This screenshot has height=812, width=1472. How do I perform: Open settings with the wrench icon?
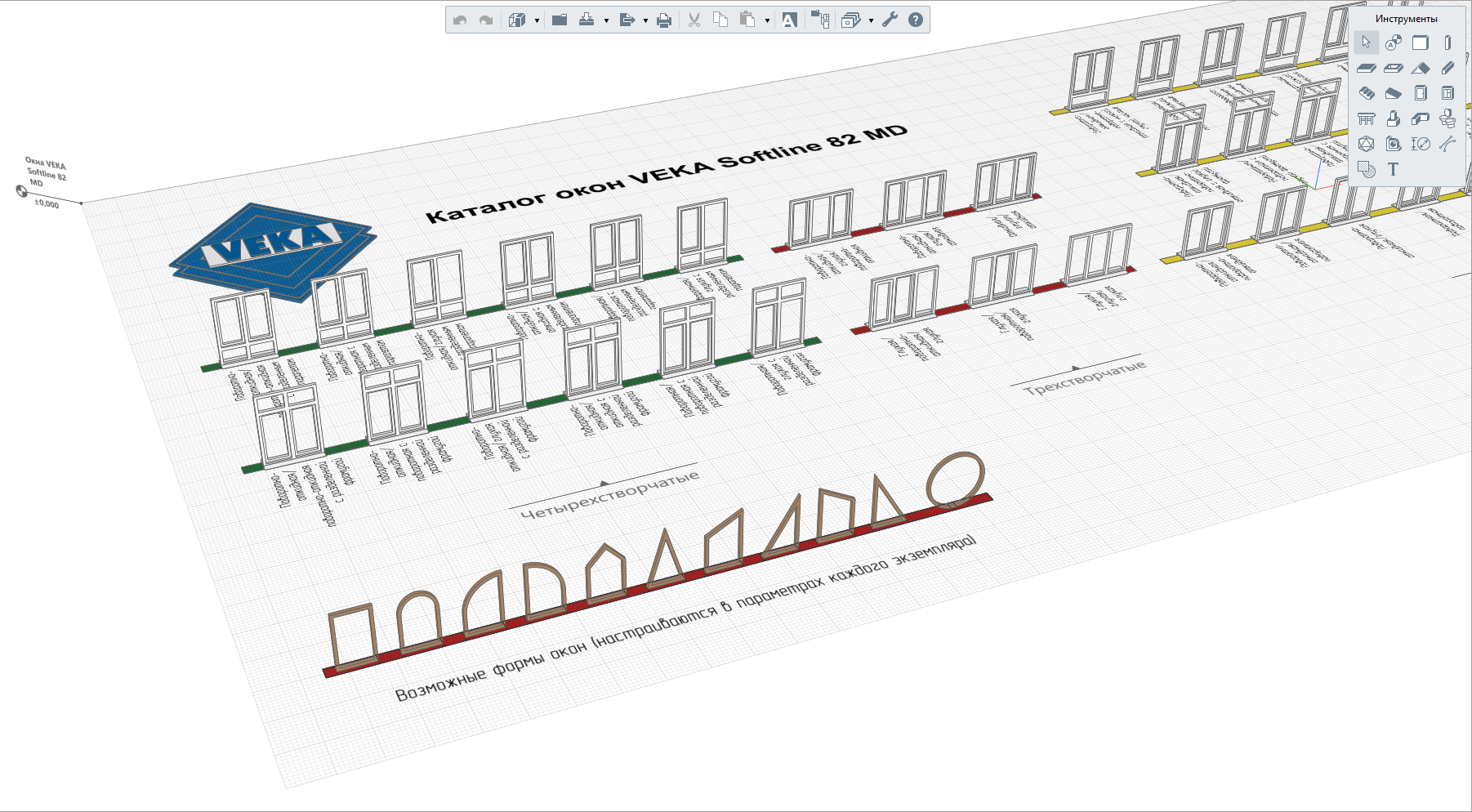click(890, 20)
